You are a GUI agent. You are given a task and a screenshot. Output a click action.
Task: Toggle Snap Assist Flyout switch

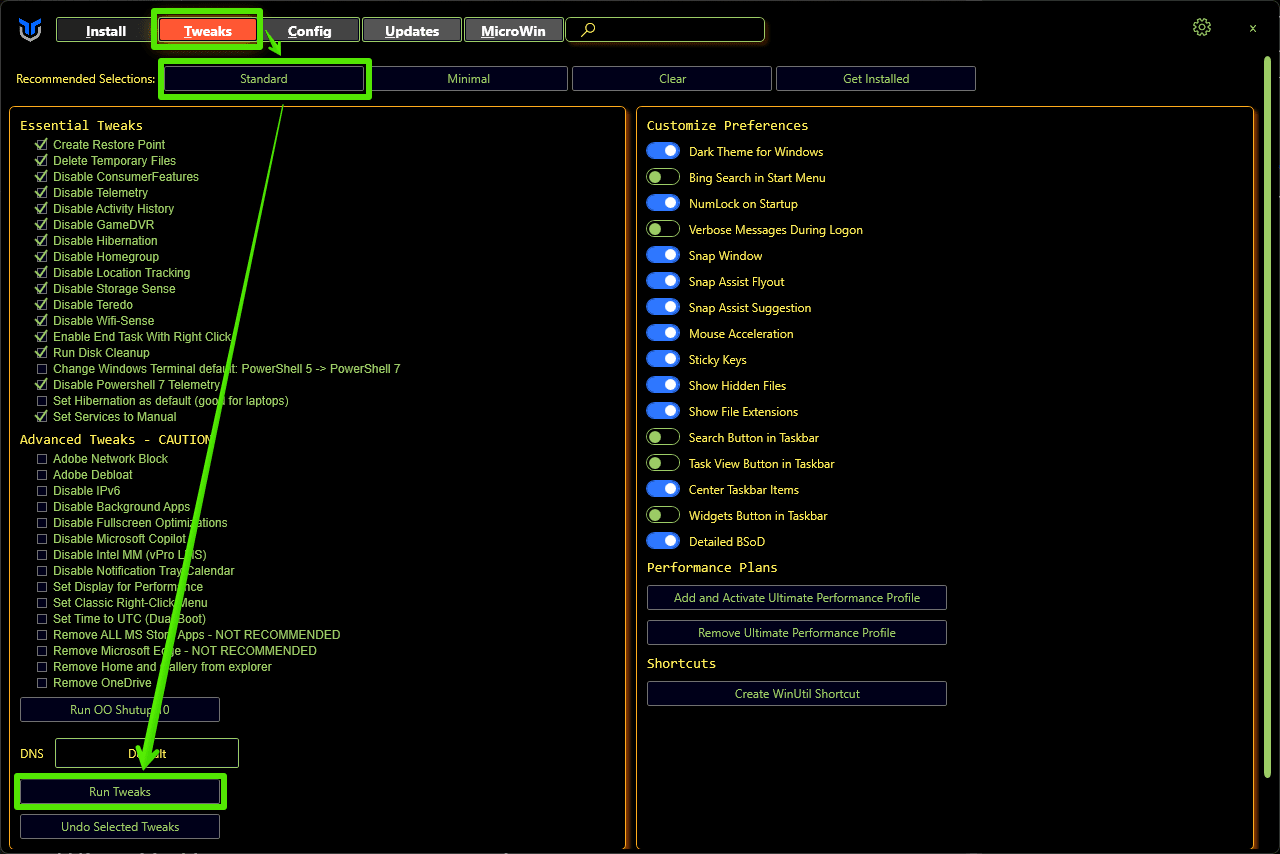[x=663, y=281]
